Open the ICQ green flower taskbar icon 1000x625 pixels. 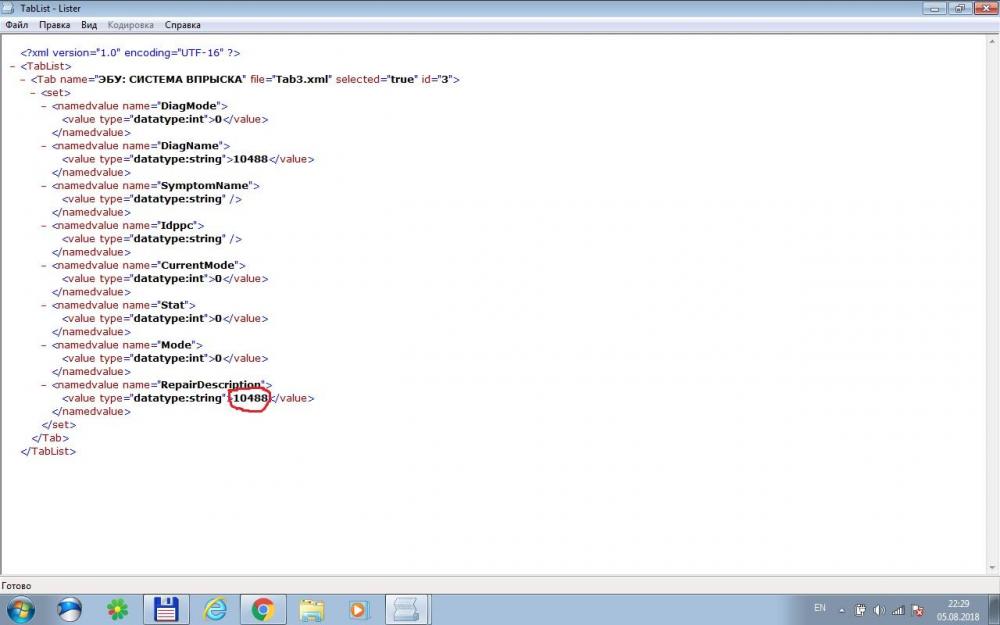pyautogui.click(x=117, y=610)
